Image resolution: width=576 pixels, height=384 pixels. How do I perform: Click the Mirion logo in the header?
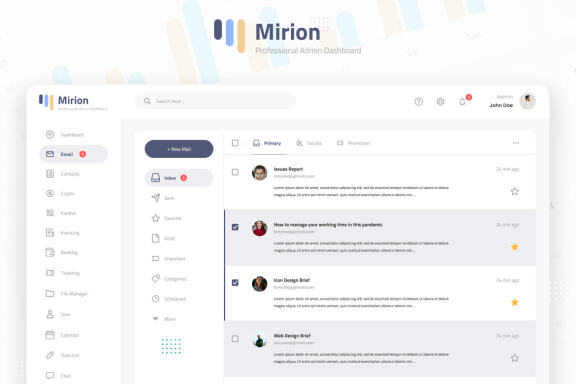pyautogui.click(x=73, y=102)
